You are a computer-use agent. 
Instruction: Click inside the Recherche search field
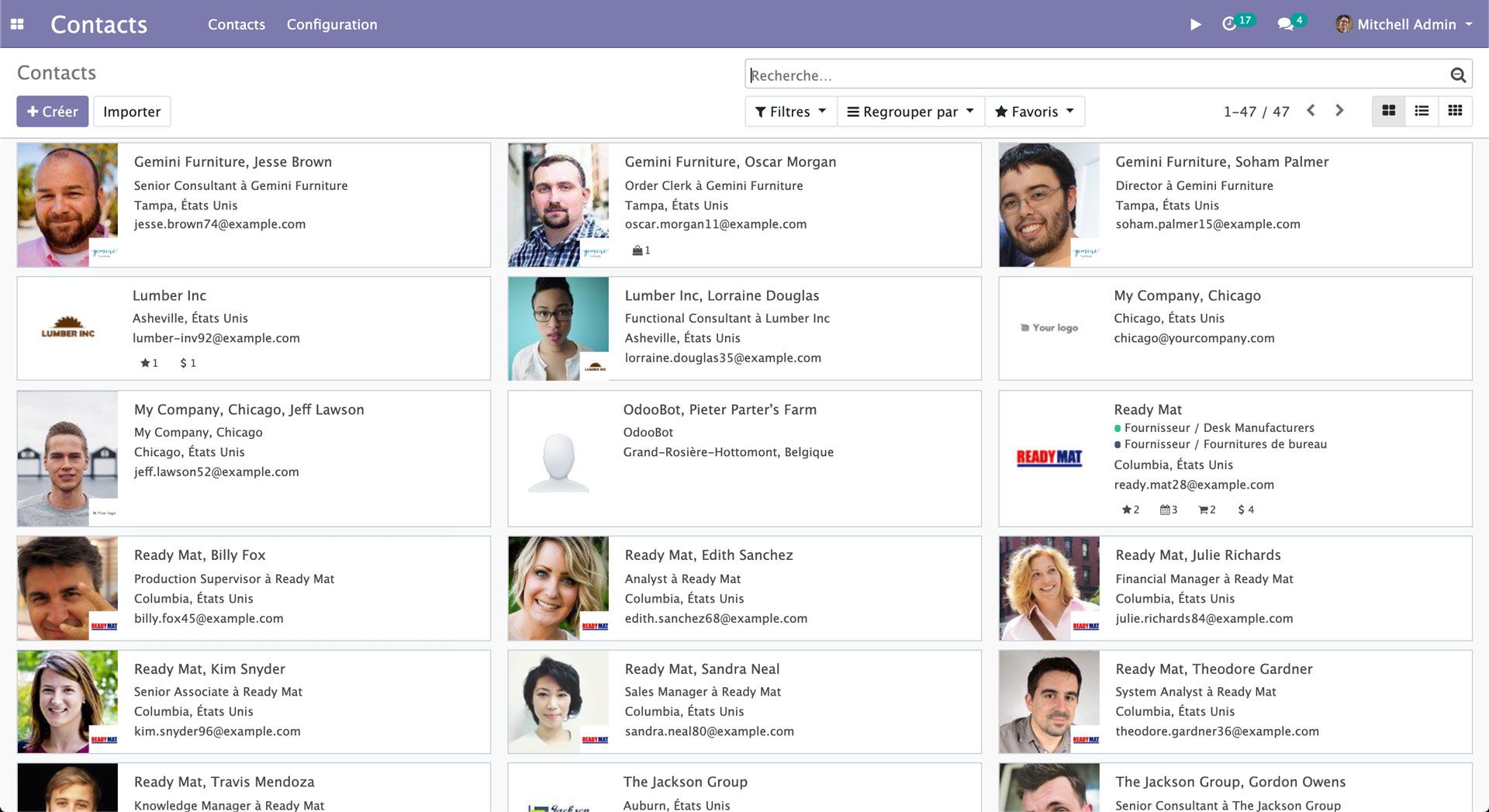931,74
